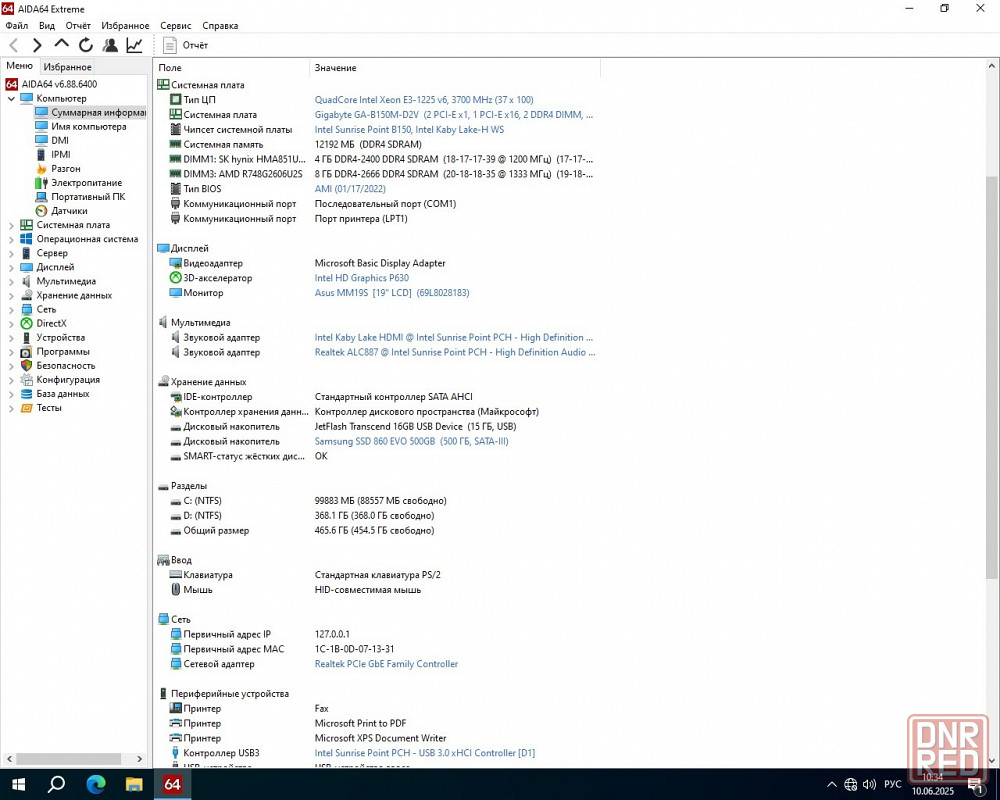Expand the Системная плата tree node
The width and height of the screenshot is (1000, 800).
pyautogui.click(x=11, y=225)
